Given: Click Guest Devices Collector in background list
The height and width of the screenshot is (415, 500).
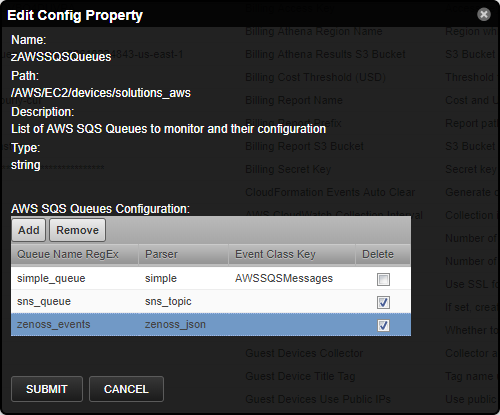Looking at the screenshot, I should [x=304, y=353].
